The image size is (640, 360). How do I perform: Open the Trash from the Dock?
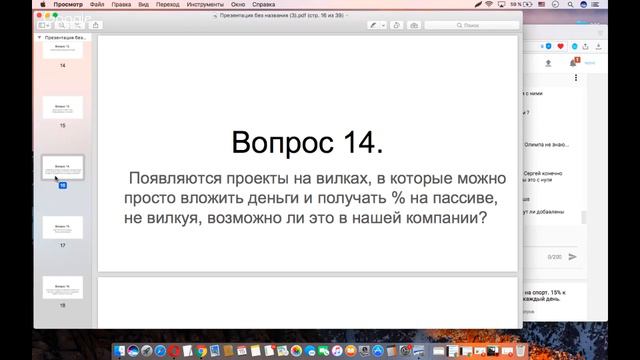520,351
